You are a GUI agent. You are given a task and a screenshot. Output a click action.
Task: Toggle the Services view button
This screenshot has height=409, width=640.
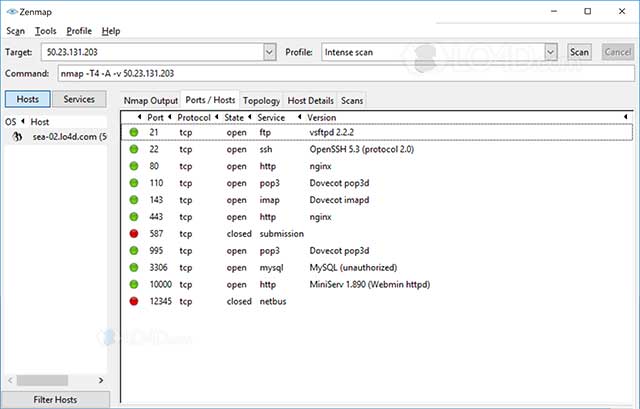pyautogui.click(x=79, y=99)
